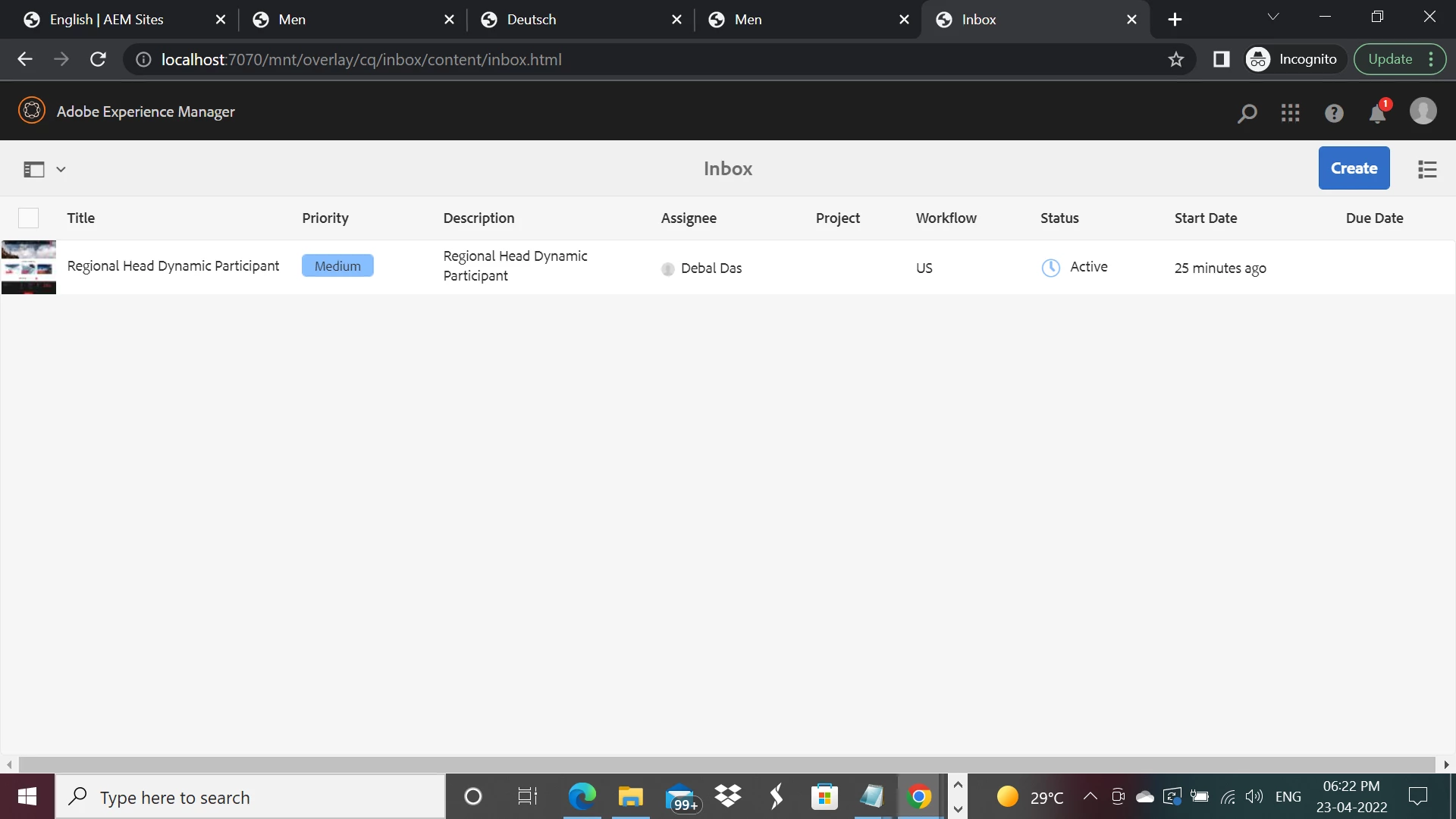The width and height of the screenshot is (1456, 819).
Task: Tick the select-all checkbox in header
Action: [x=28, y=218]
